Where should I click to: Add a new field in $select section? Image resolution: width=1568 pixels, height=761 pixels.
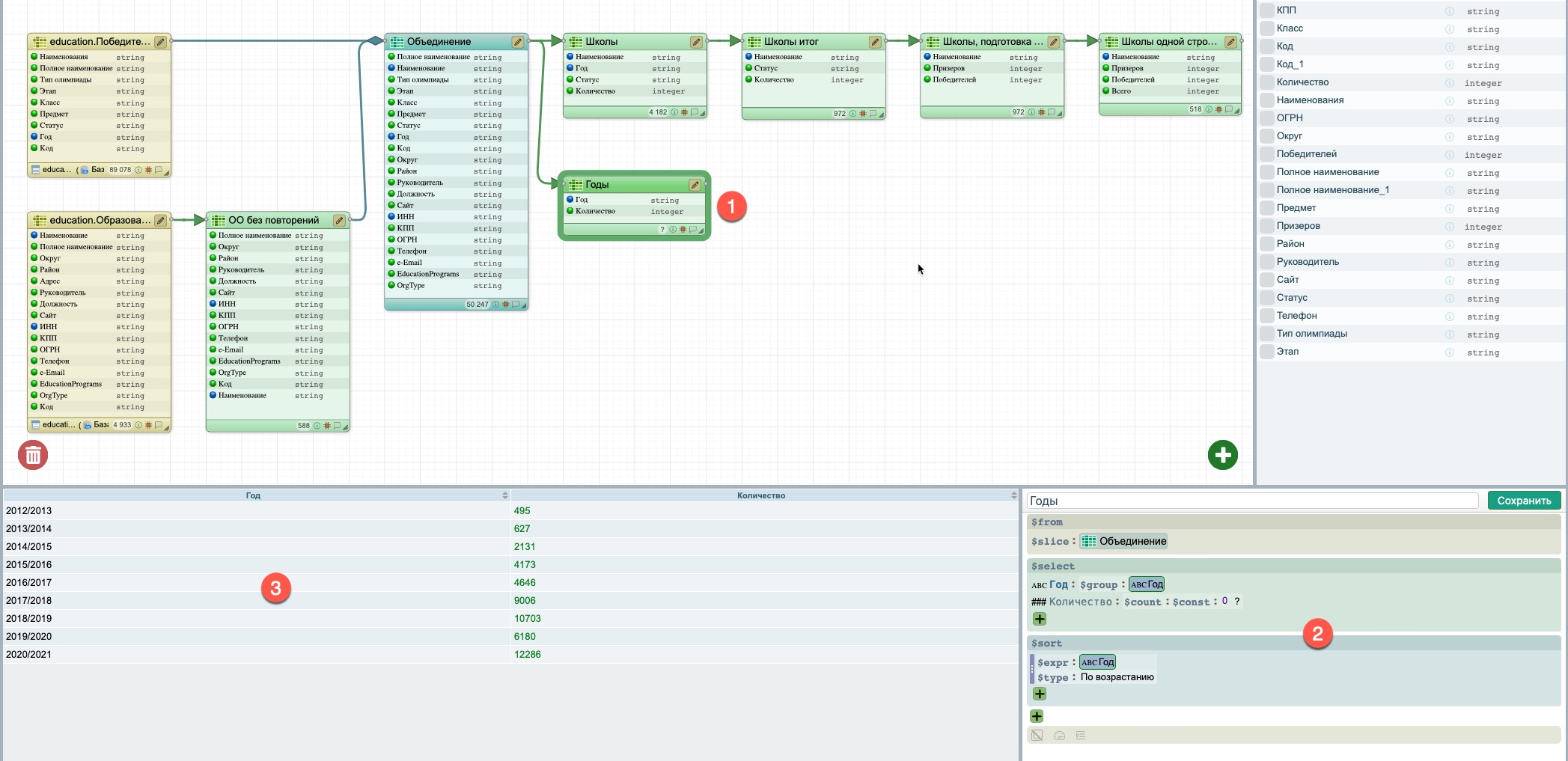pos(1040,620)
